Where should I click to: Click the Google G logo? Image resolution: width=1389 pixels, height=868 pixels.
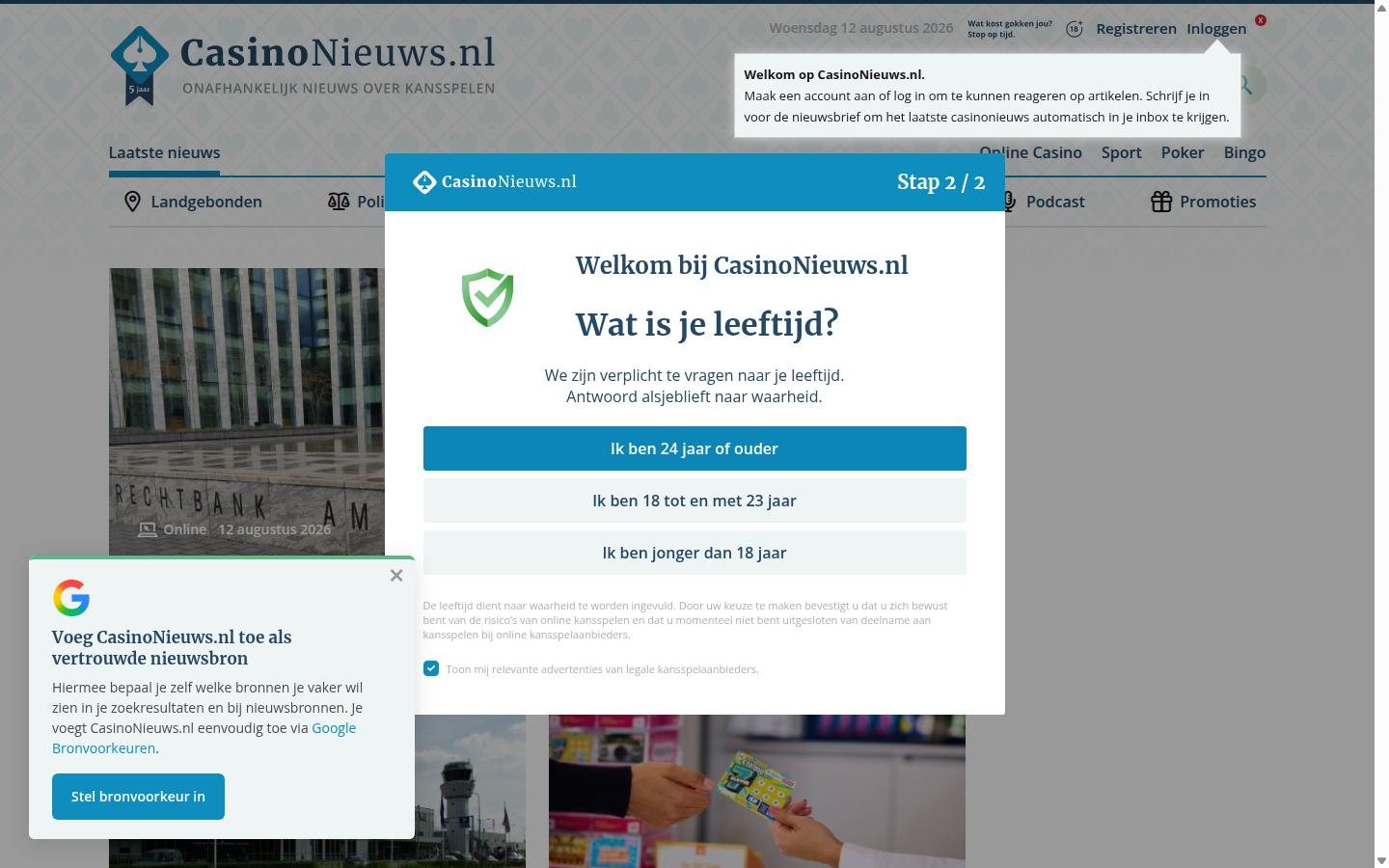(x=71, y=598)
